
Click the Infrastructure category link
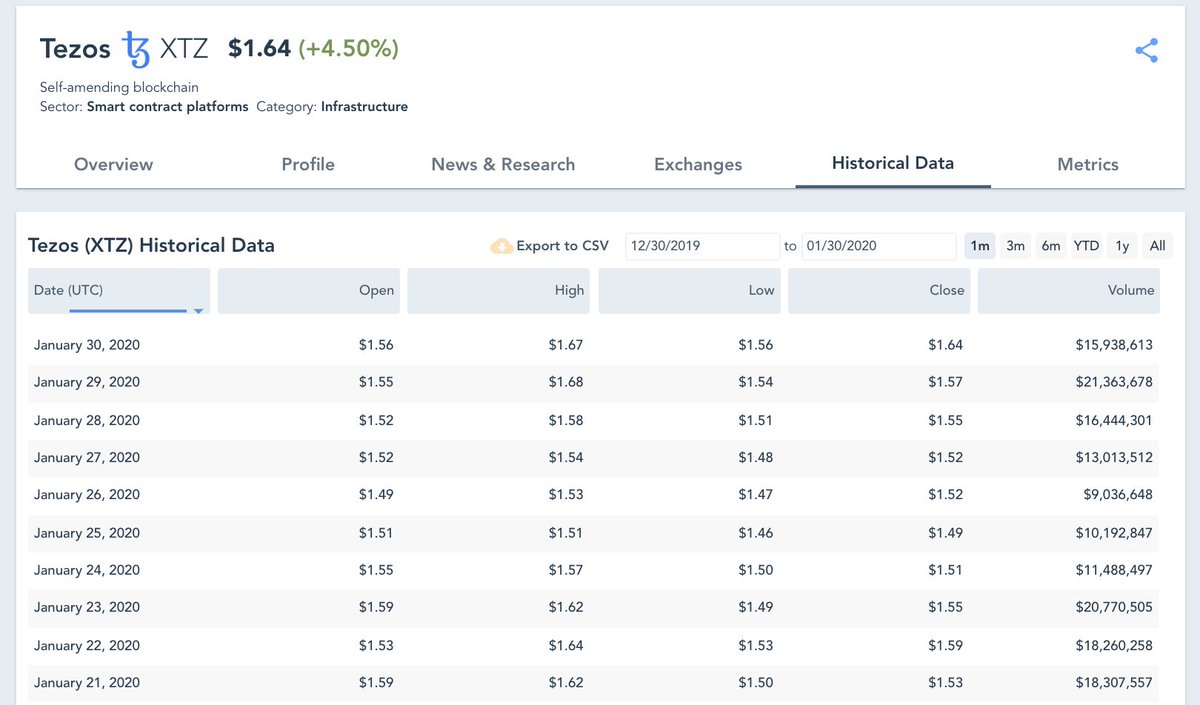pyautogui.click(x=364, y=106)
